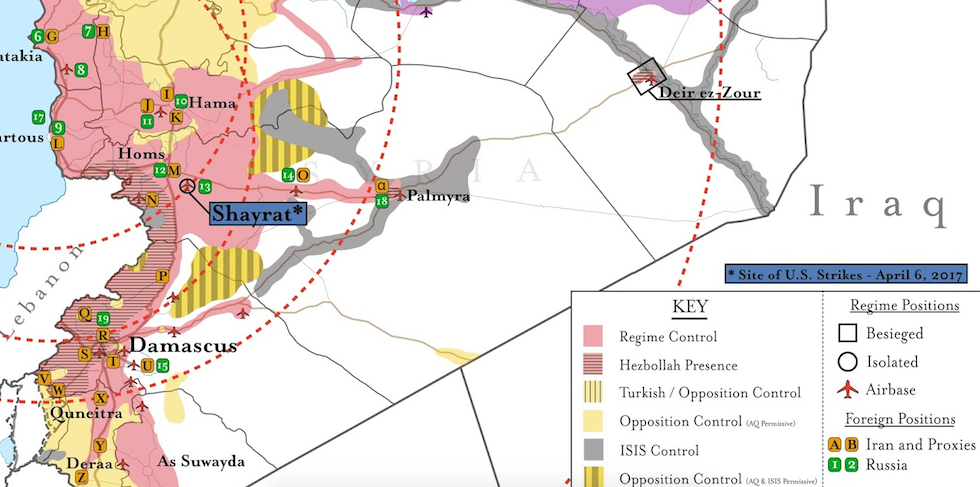
Task: Click the green Russia marker numbered 19
Action: click(102, 318)
